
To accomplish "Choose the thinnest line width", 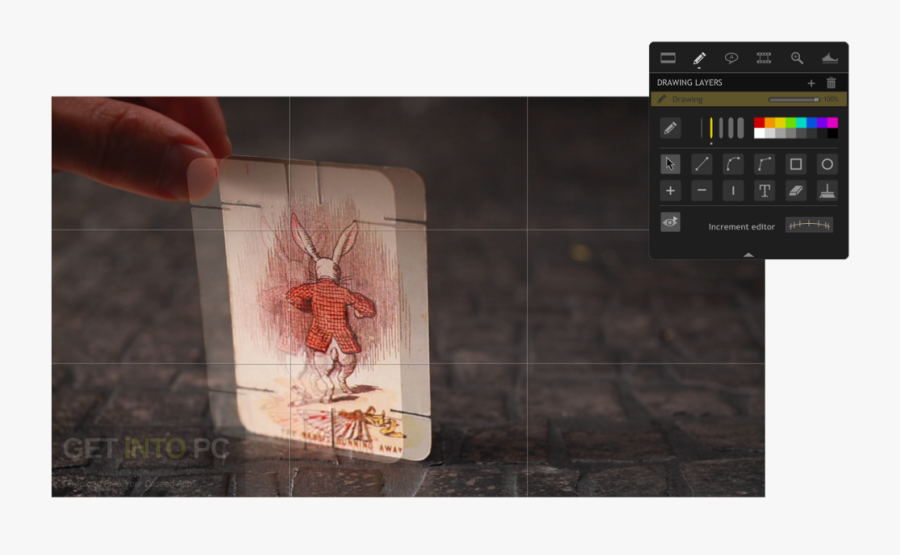I will coord(701,127).
